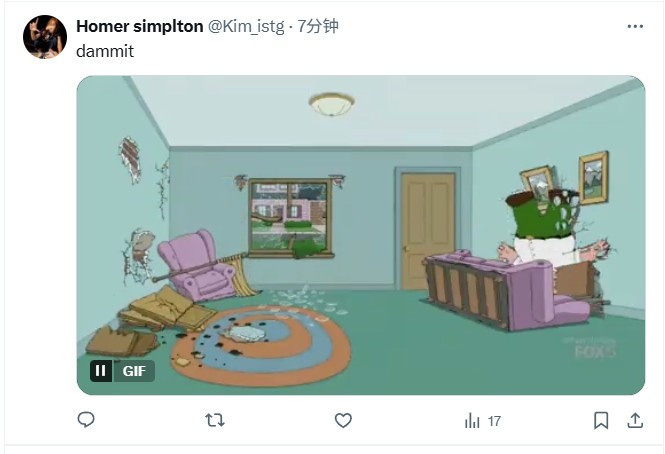Open view analytics bar chart icon

[x=472, y=421]
